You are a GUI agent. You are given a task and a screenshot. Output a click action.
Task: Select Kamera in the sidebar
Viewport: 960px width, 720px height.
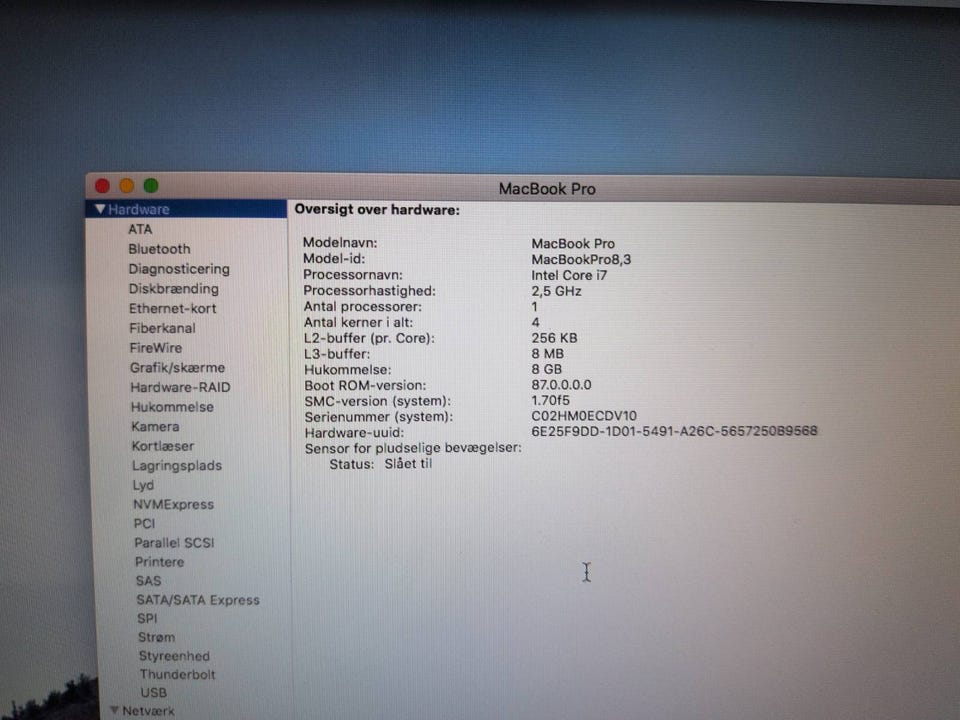(156, 427)
